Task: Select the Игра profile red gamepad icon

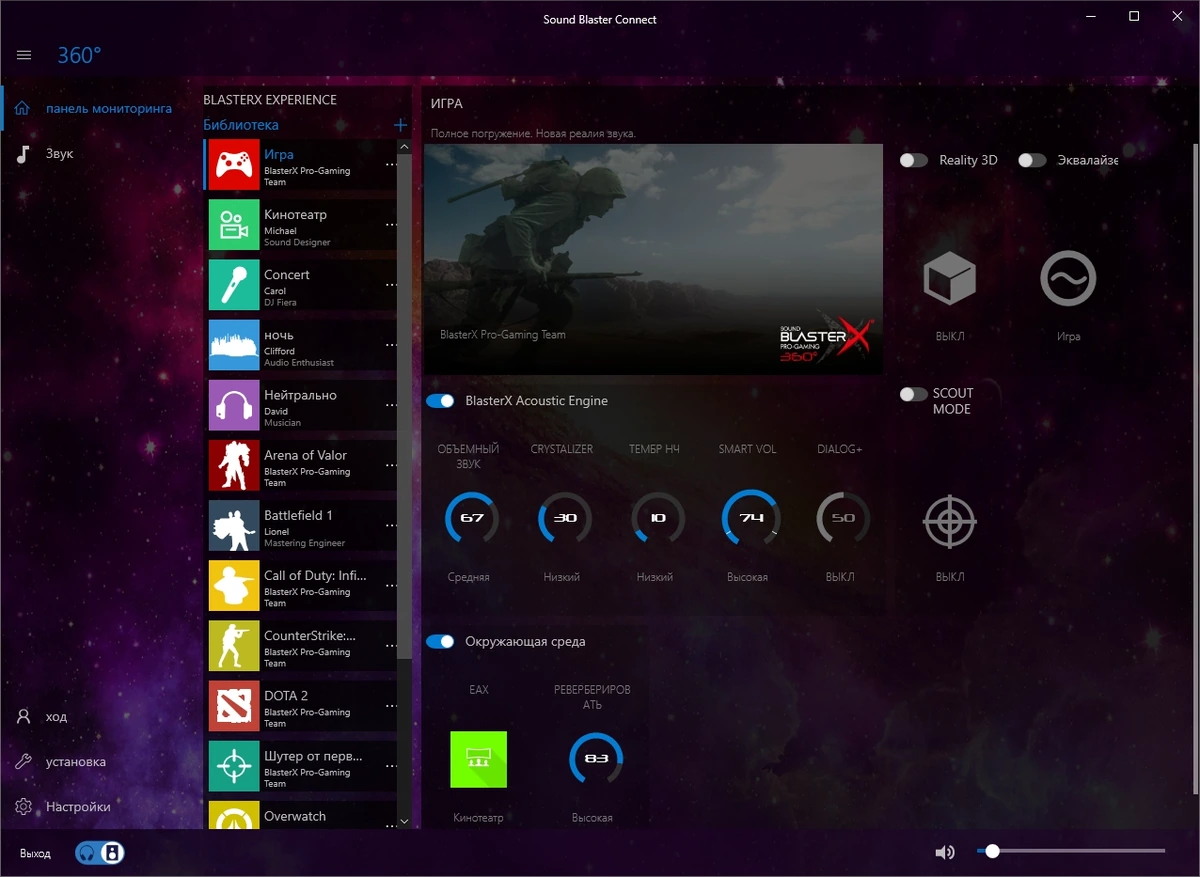Action: point(234,165)
